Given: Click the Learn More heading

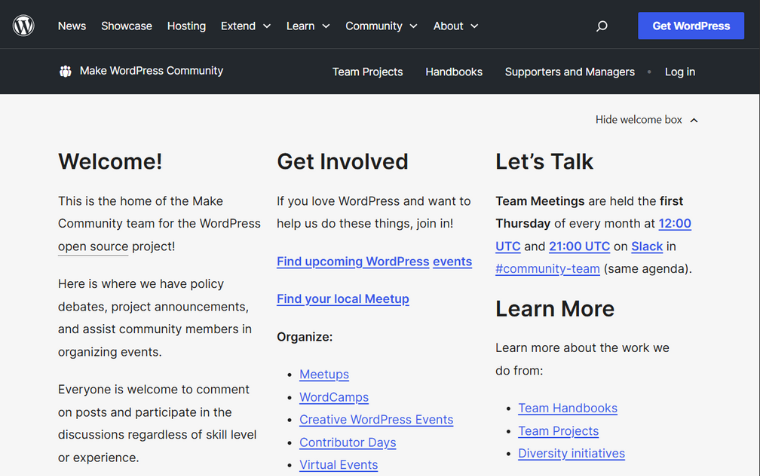Looking at the screenshot, I should click(x=554, y=309).
